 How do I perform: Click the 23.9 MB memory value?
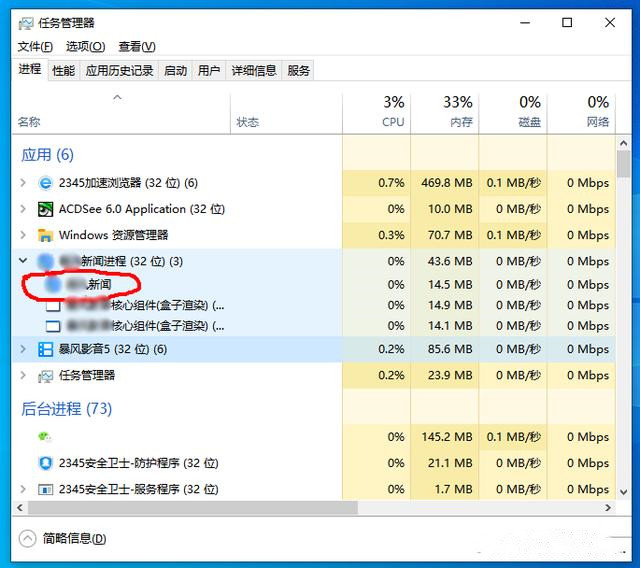point(450,375)
